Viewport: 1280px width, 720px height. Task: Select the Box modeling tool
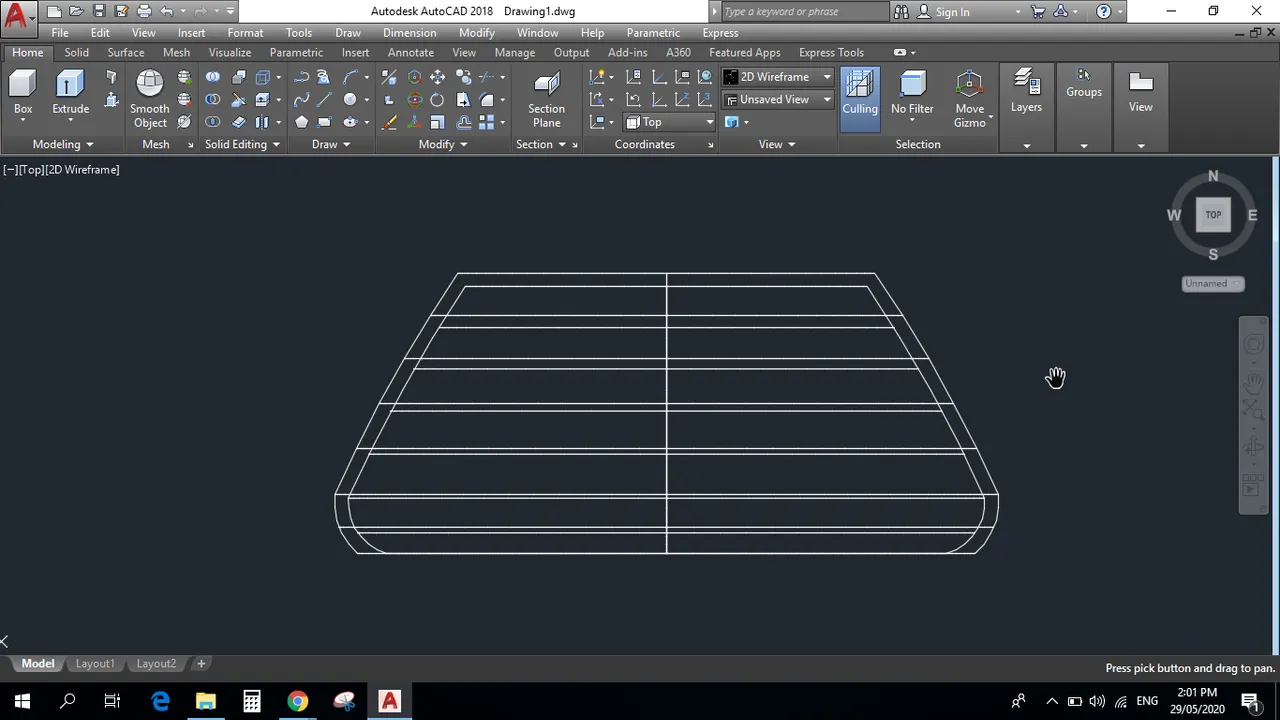click(22, 94)
